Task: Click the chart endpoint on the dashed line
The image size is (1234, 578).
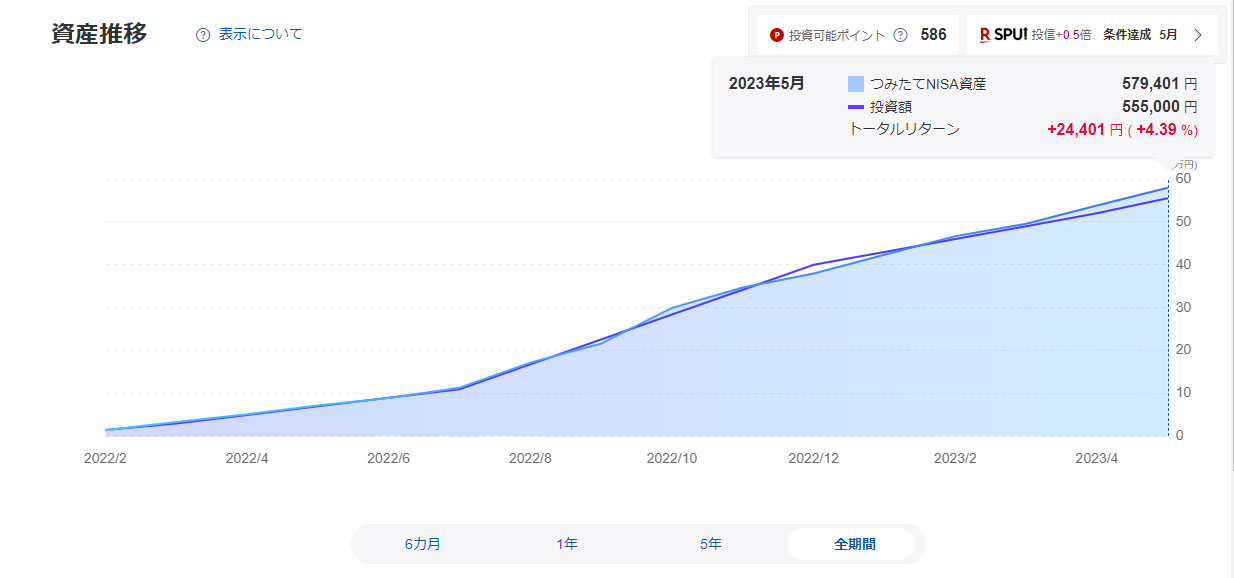Action: 1168,187
